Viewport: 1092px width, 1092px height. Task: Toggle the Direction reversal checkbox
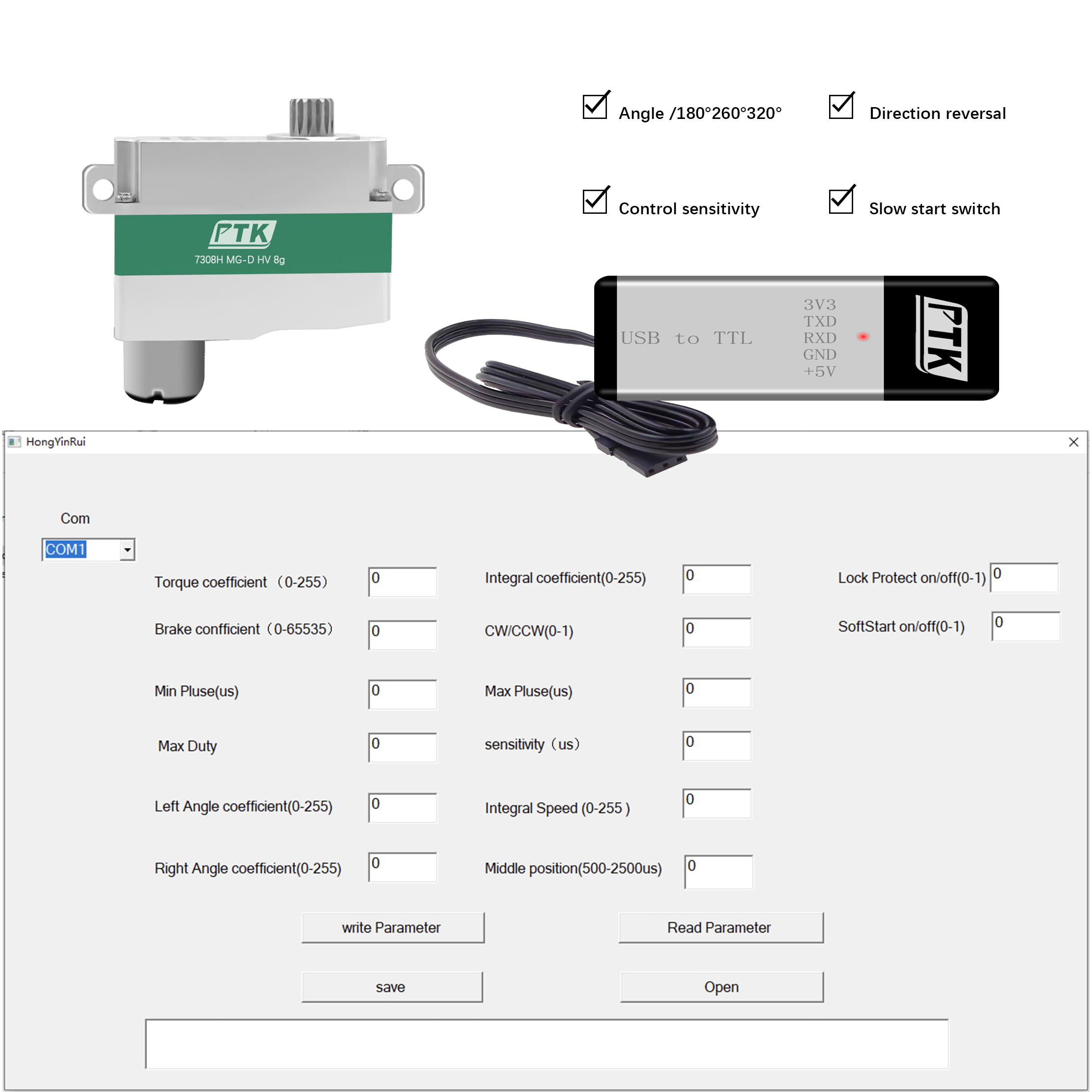[842, 106]
